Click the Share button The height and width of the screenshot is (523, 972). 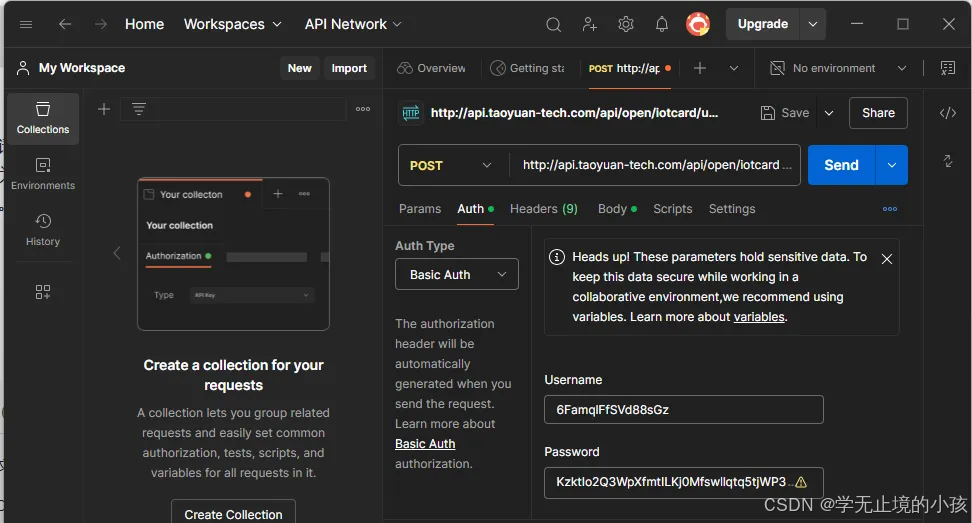(x=878, y=113)
